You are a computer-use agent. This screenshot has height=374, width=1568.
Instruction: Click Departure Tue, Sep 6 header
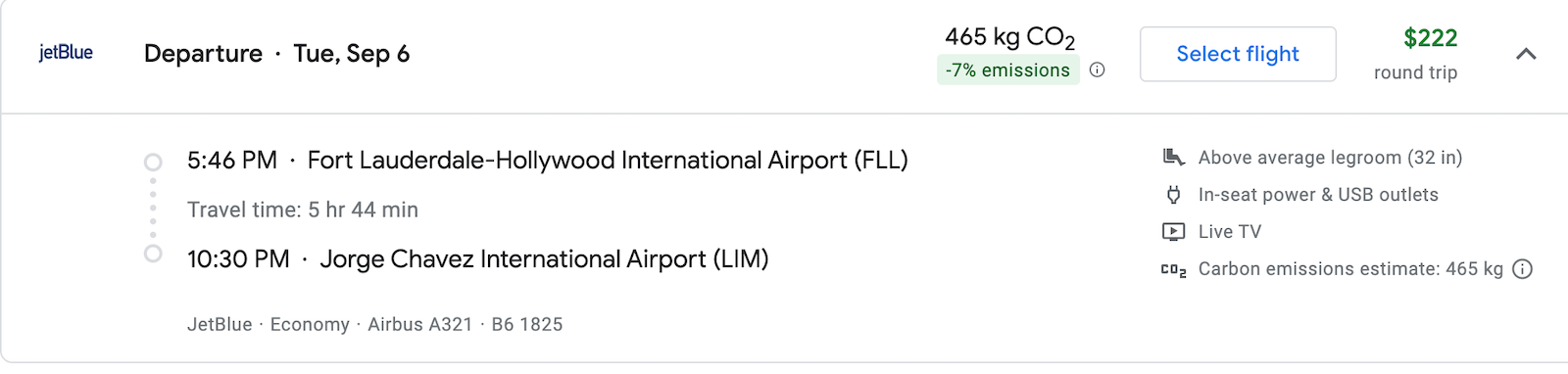click(276, 53)
